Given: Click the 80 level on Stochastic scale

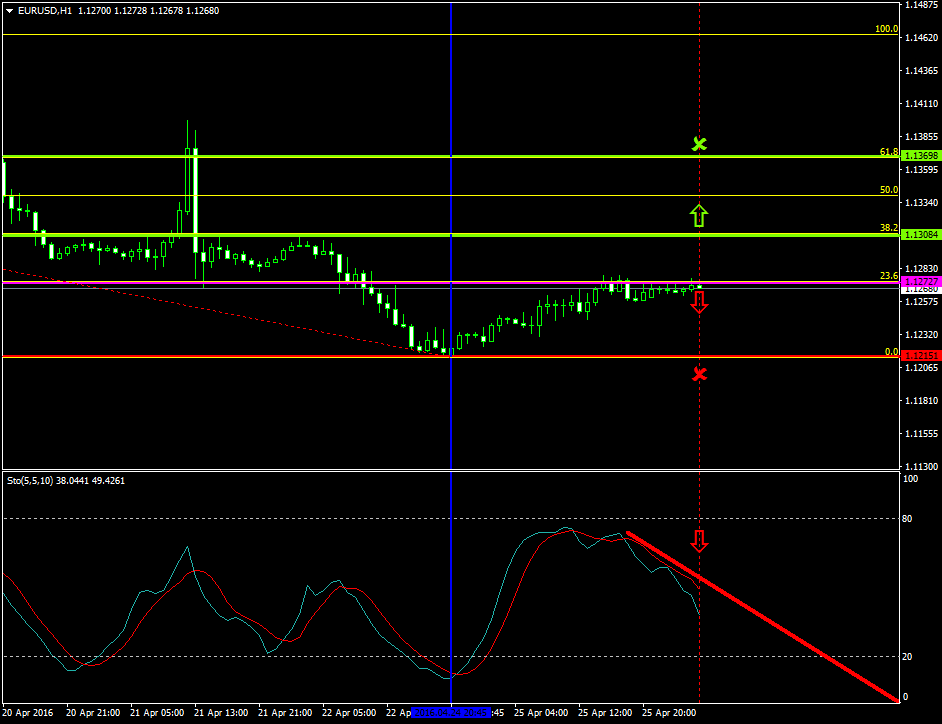Looking at the screenshot, I should click(x=908, y=518).
